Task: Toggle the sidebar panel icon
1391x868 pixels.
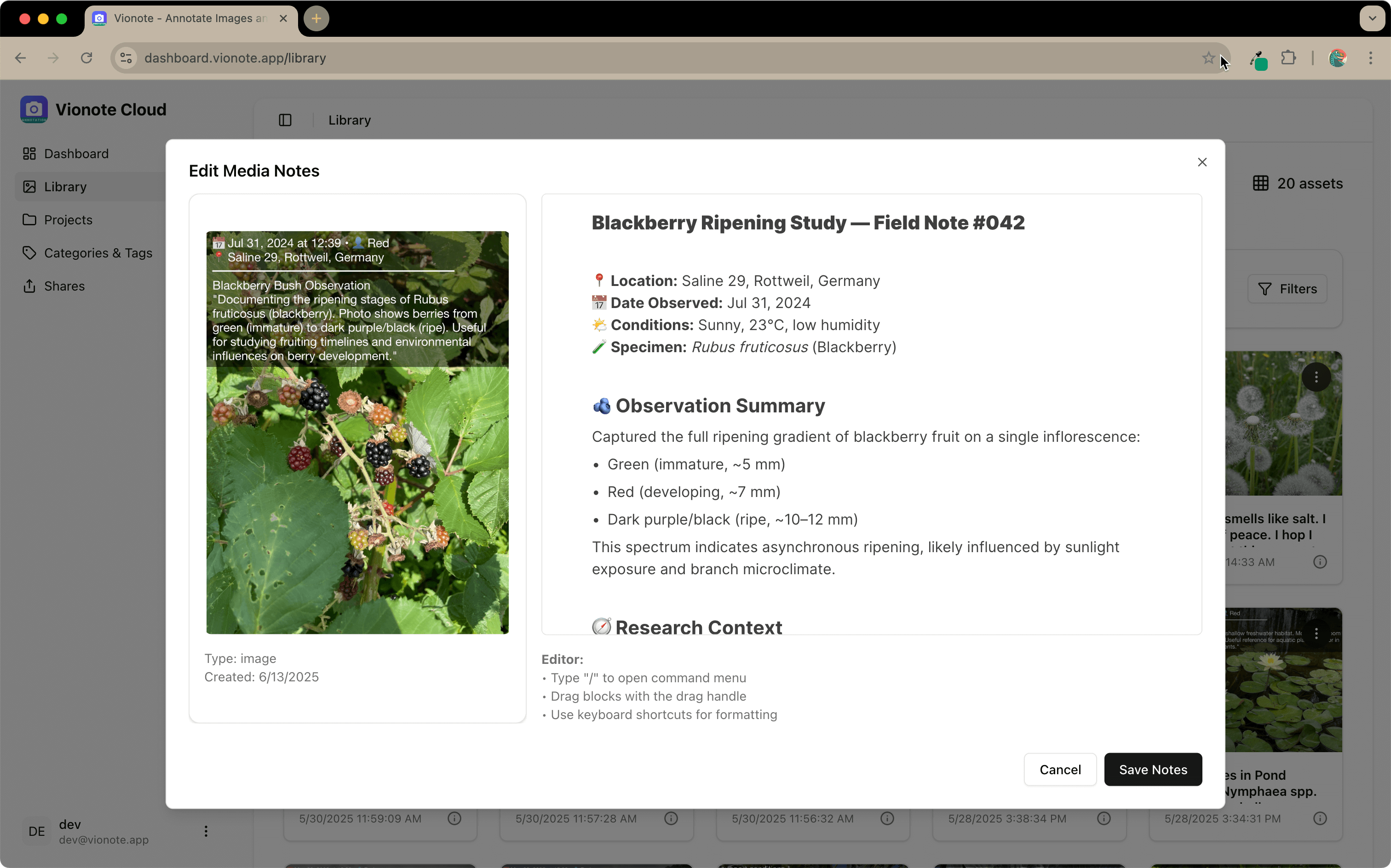Action: point(285,120)
